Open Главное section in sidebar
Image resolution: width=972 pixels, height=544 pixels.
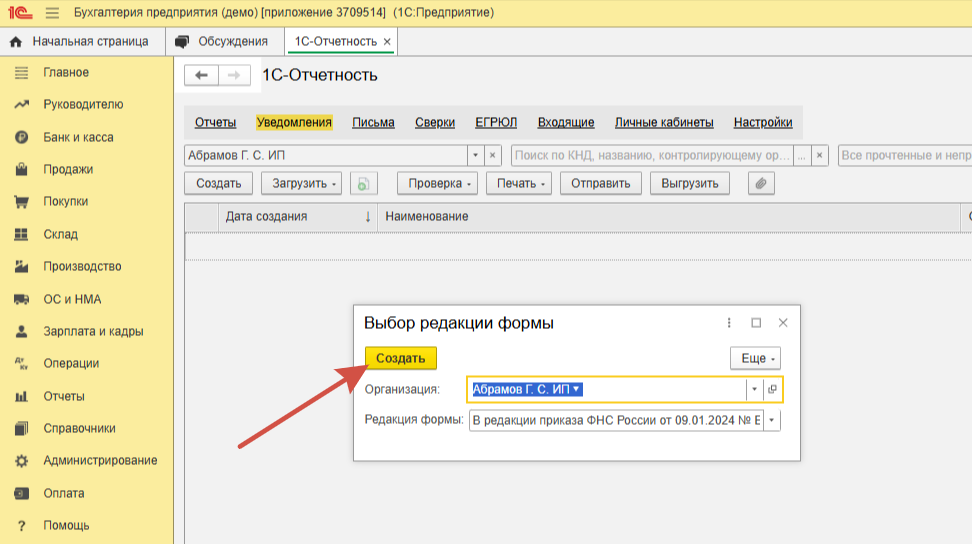(66, 72)
